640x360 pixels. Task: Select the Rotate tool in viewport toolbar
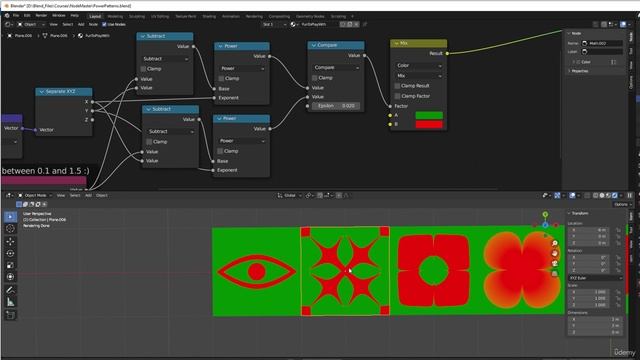pyautogui.click(x=10, y=253)
